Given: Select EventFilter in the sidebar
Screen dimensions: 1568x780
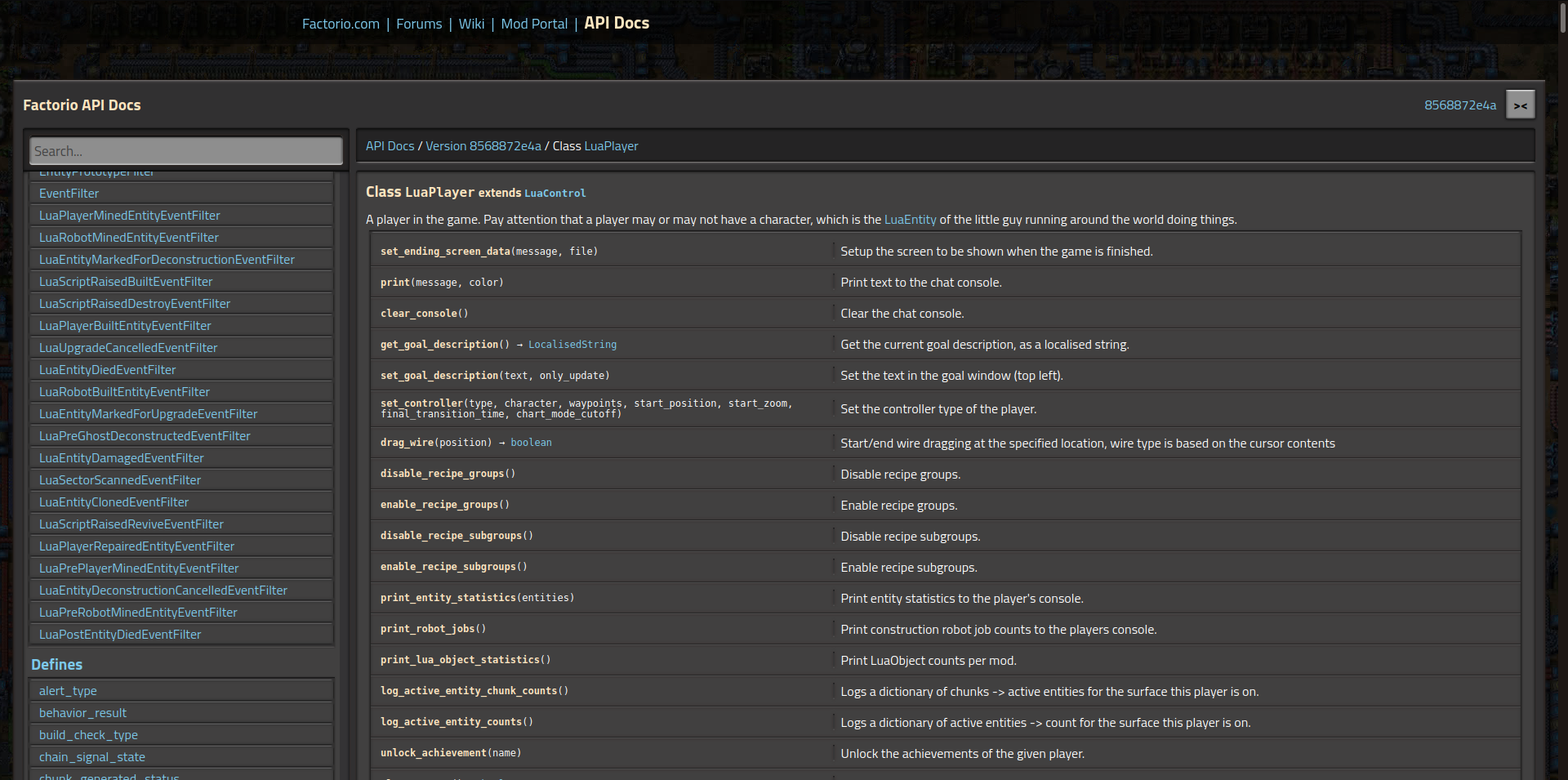Looking at the screenshot, I should (x=69, y=194).
